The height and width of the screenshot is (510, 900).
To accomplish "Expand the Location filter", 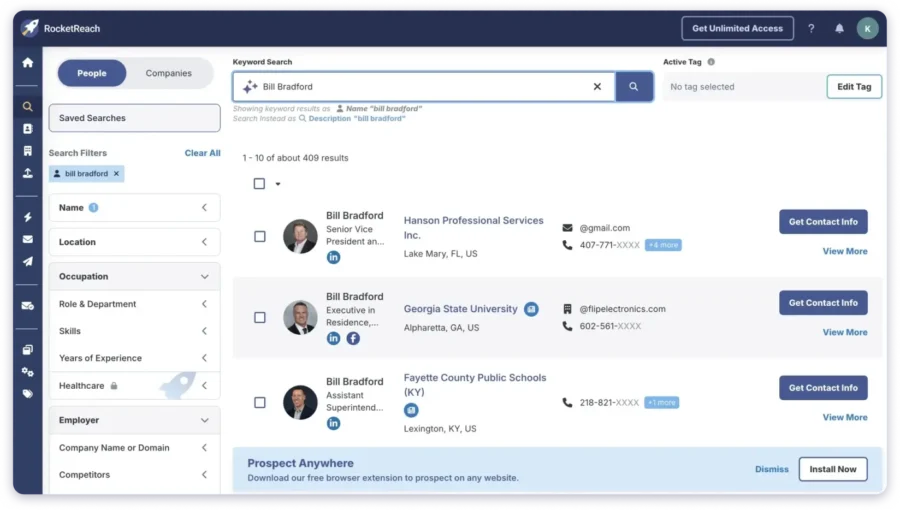I will coord(134,242).
